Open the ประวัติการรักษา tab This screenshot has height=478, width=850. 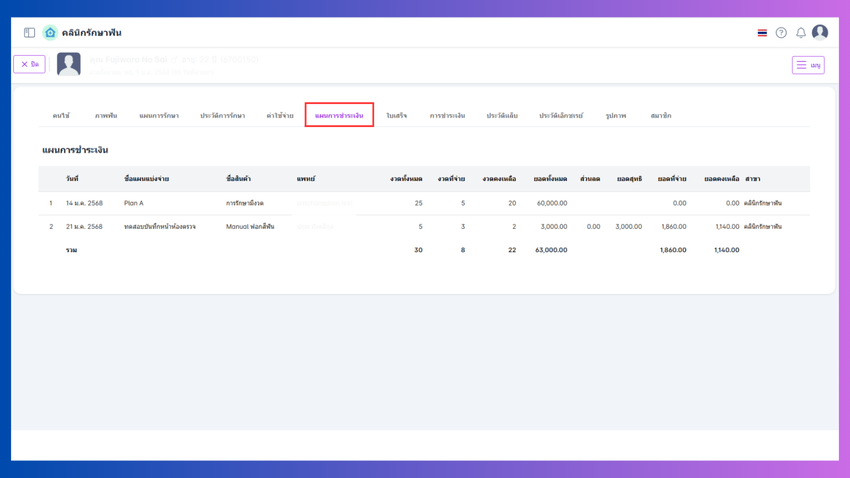click(222, 115)
